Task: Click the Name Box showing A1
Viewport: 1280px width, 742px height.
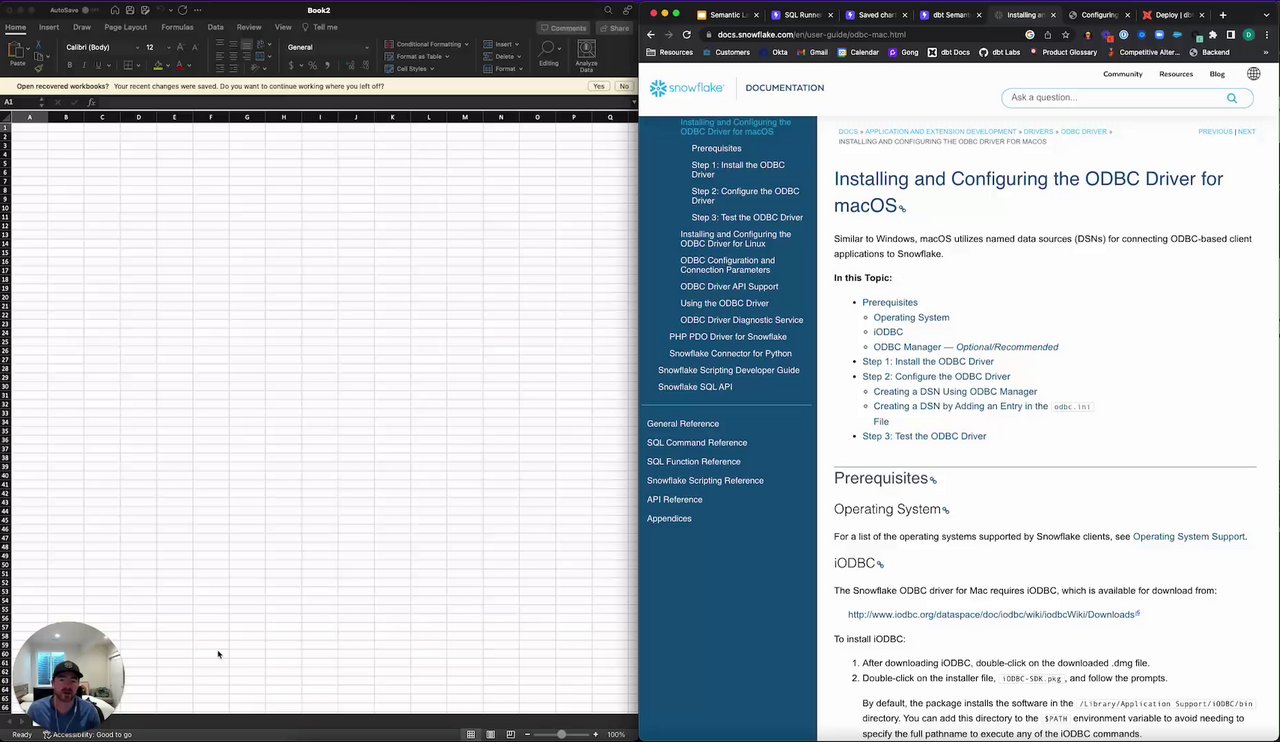Action: click(20, 102)
